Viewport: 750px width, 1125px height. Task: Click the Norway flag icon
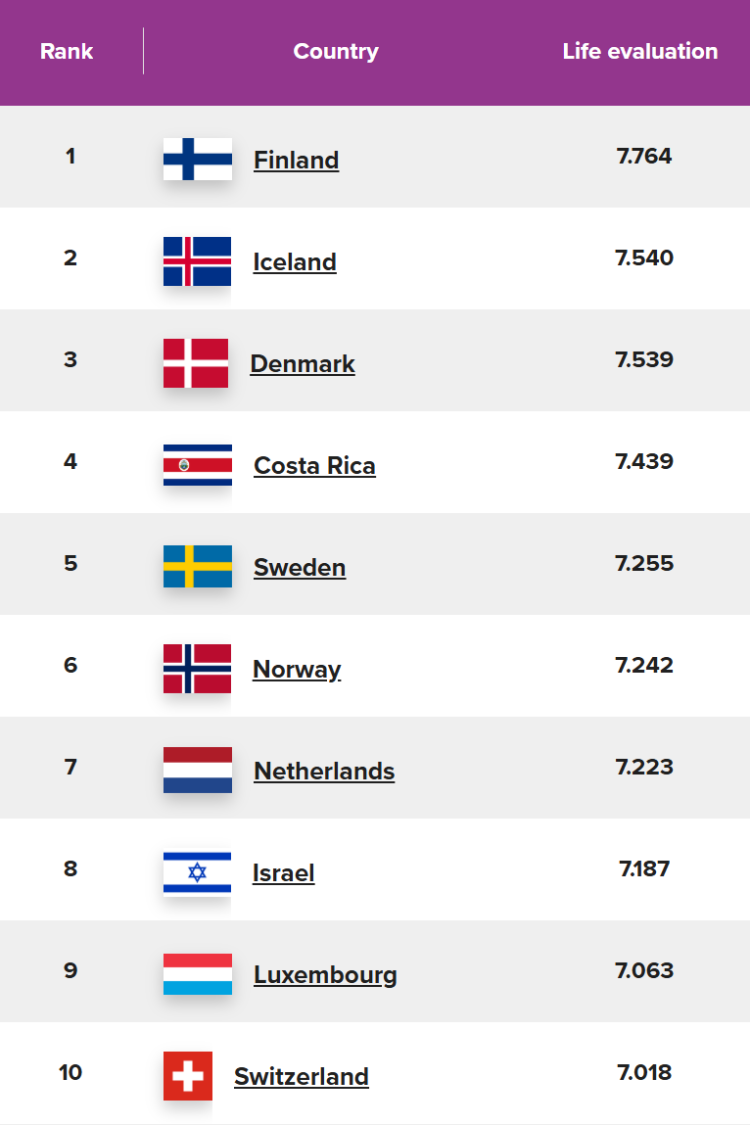(197, 668)
